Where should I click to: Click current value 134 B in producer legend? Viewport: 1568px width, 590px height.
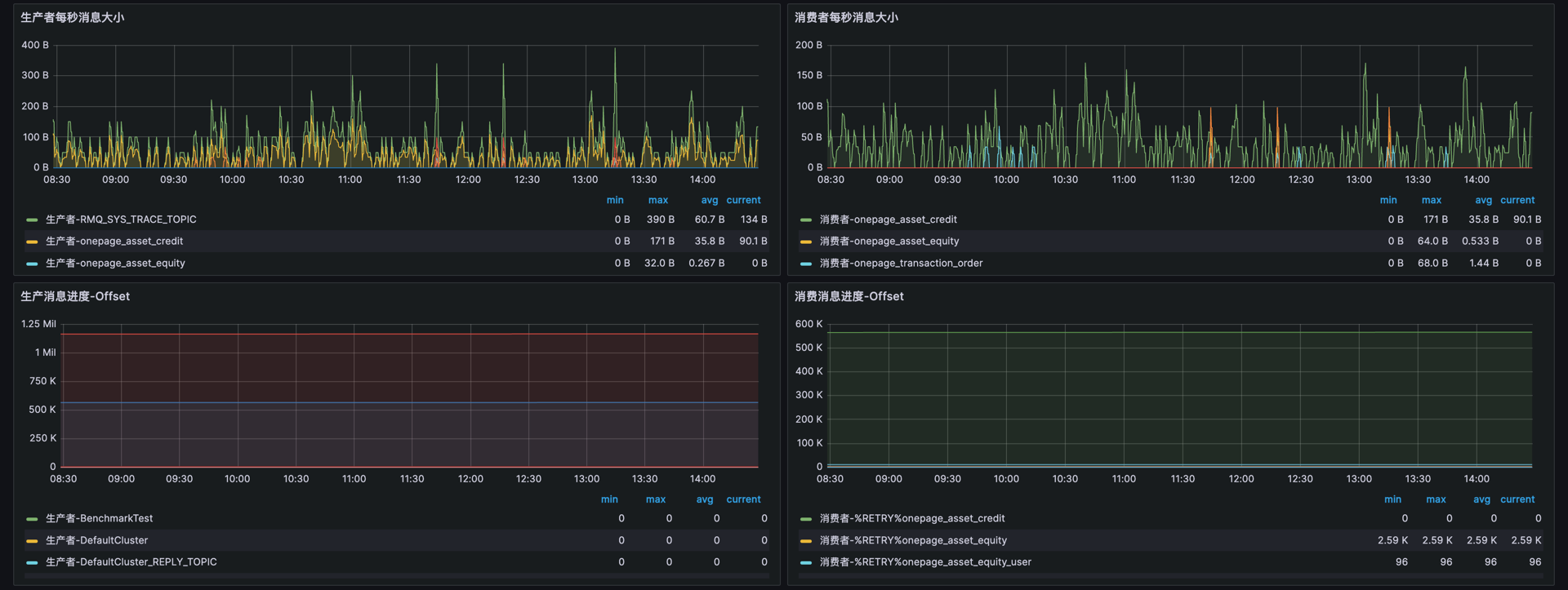754,220
